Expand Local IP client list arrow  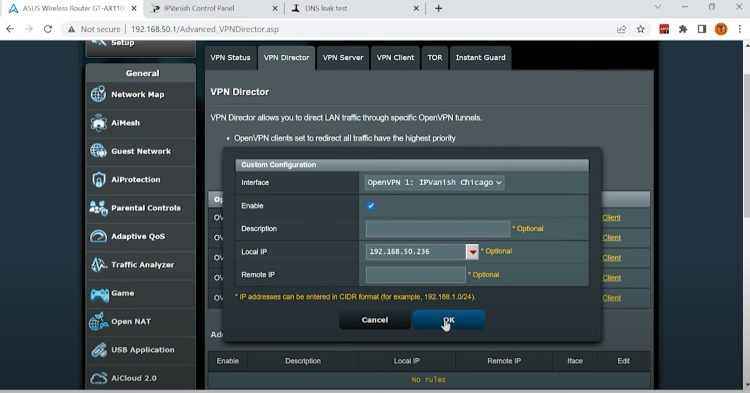472,252
